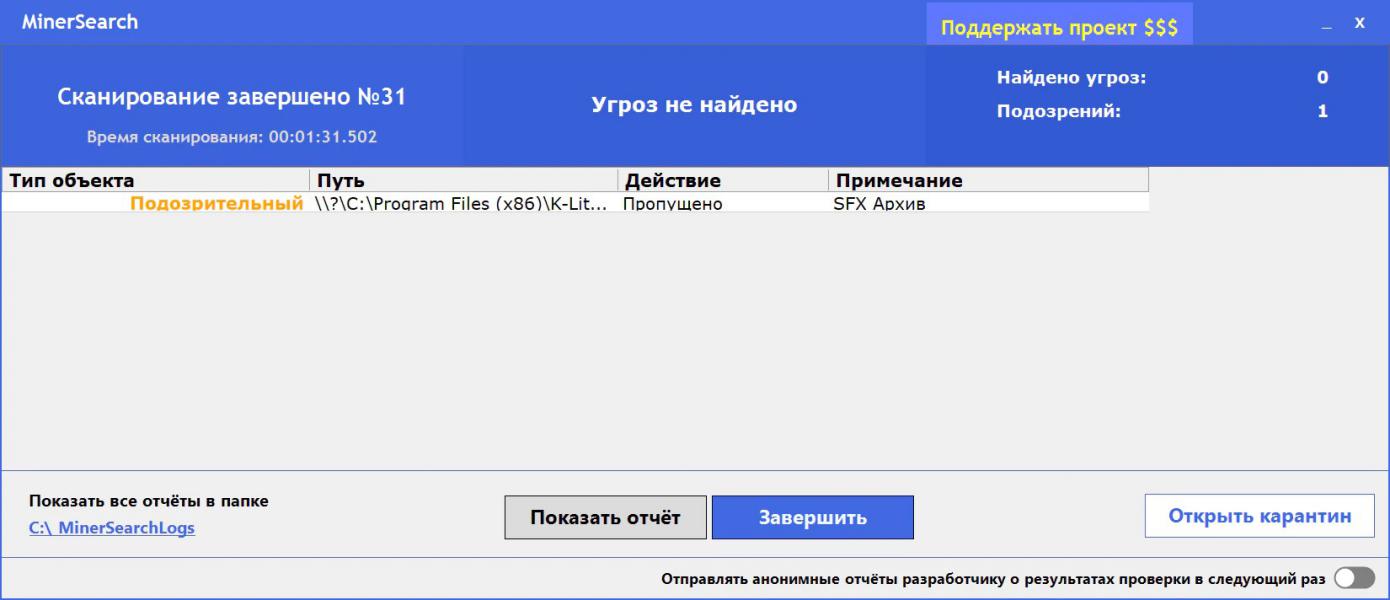Viewport: 1390px width, 600px height.
Task: Click the Угроз не найдено status text
Action: click(x=694, y=105)
